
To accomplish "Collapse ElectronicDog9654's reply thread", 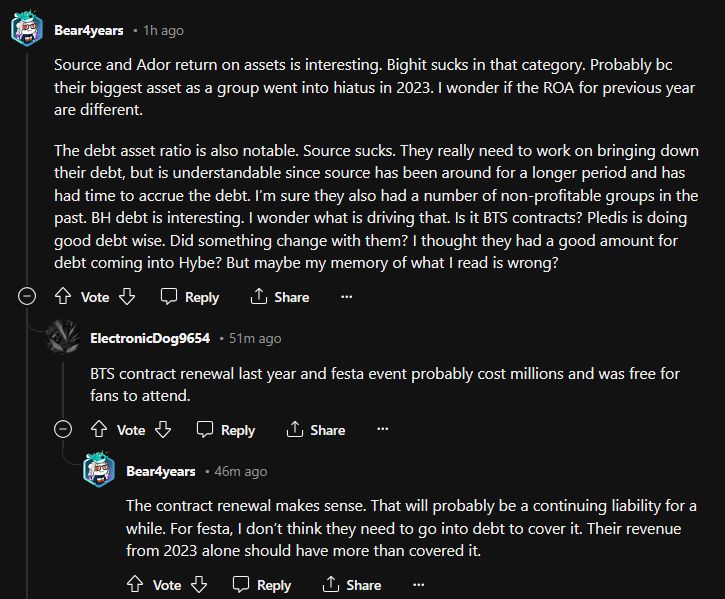I will pyautogui.click(x=64, y=430).
